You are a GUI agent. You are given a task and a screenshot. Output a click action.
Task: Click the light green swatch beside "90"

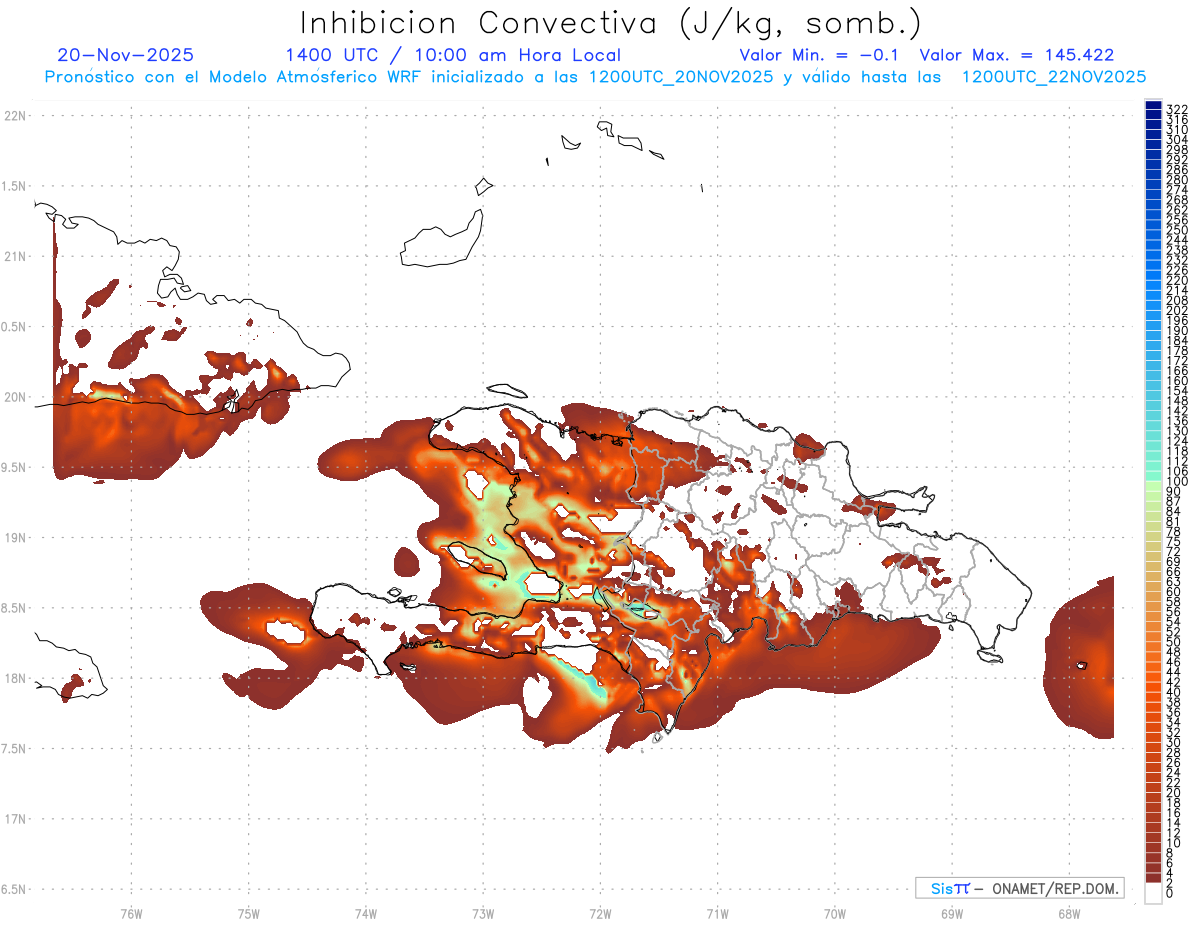(1153, 487)
